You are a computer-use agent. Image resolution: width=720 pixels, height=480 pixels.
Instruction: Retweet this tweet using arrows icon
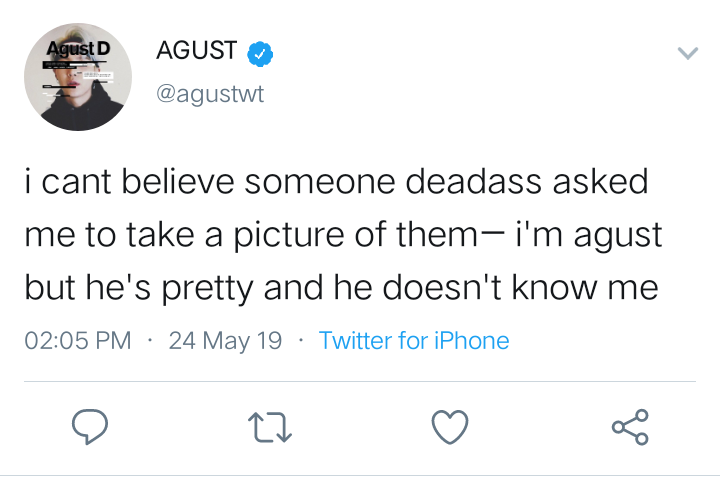click(x=270, y=427)
